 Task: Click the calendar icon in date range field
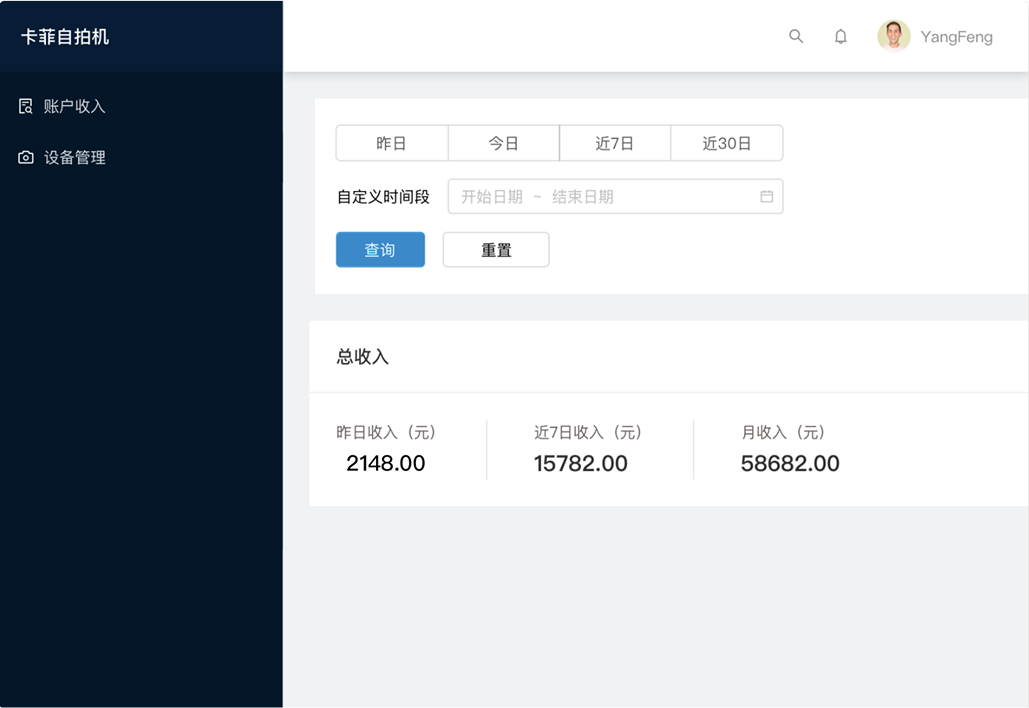[x=767, y=197]
